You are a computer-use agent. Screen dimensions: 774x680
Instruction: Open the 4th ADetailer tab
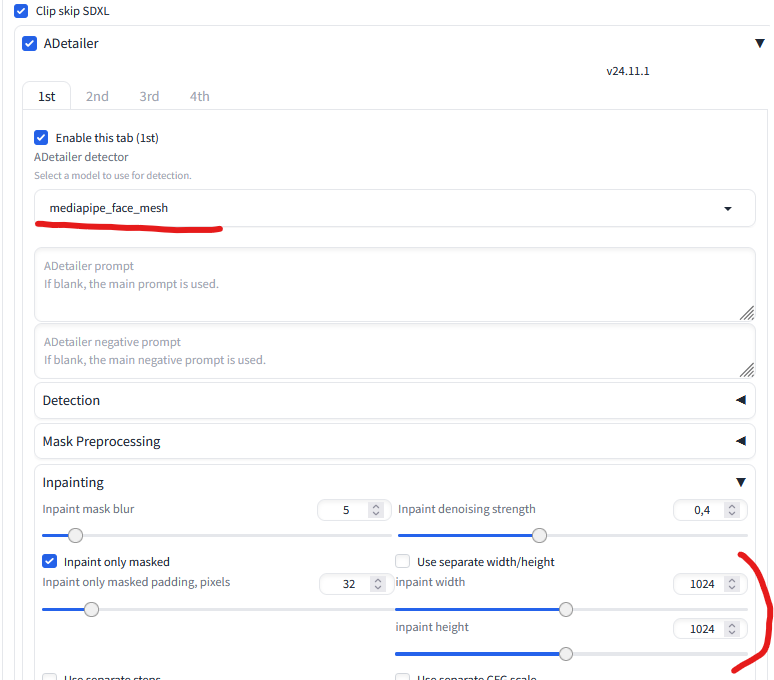coord(200,96)
